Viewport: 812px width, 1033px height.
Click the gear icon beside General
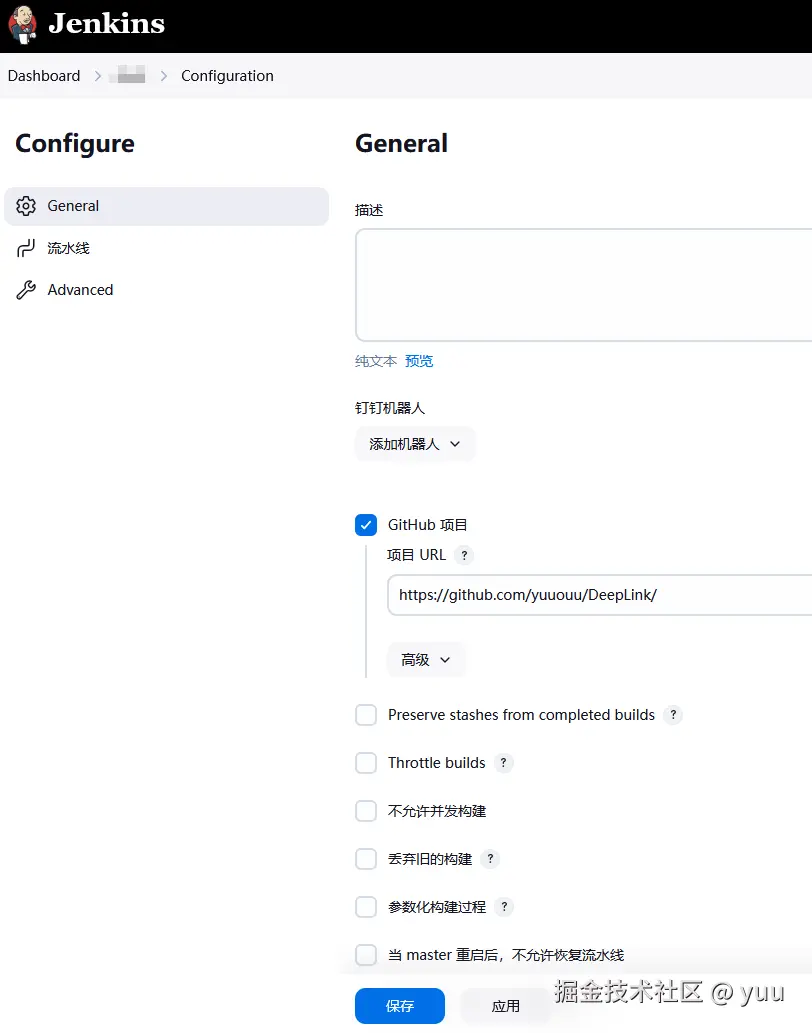[26, 206]
